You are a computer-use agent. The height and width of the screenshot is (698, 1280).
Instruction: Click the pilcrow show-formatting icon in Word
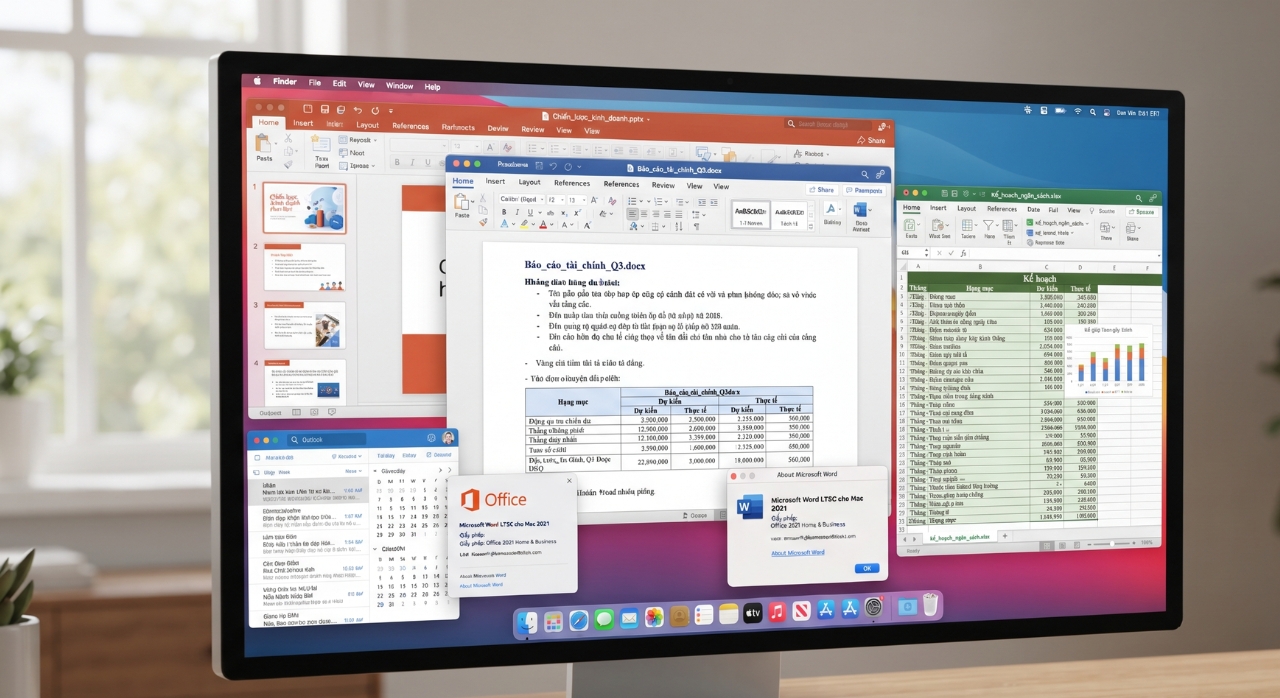click(696, 226)
